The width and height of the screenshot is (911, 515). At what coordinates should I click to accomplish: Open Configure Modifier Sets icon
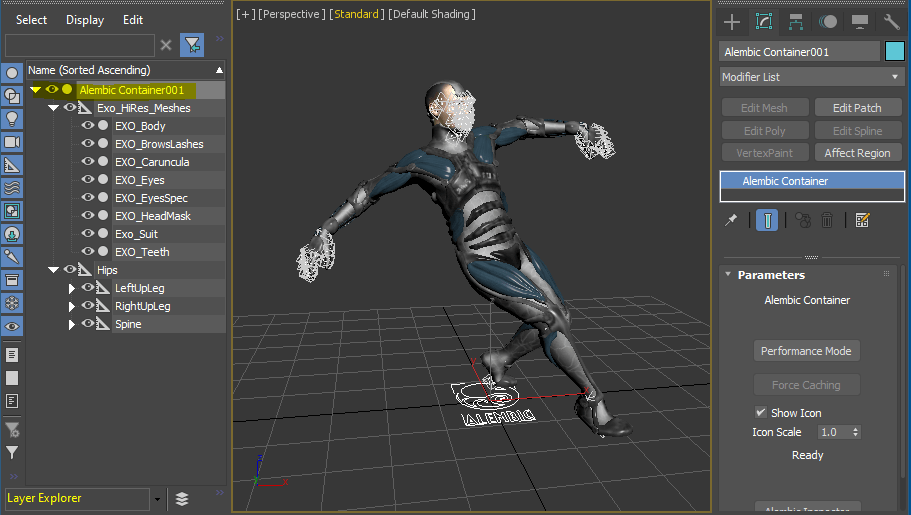(862, 220)
